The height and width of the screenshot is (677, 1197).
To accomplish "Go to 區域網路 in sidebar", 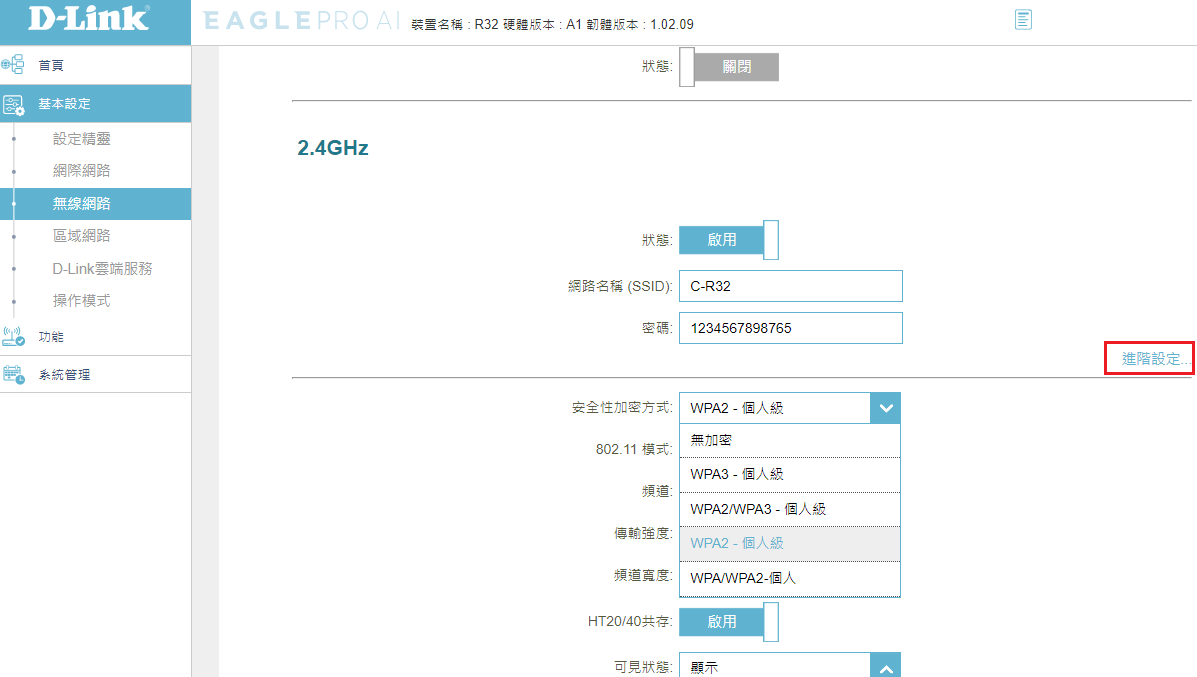I will (x=82, y=236).
